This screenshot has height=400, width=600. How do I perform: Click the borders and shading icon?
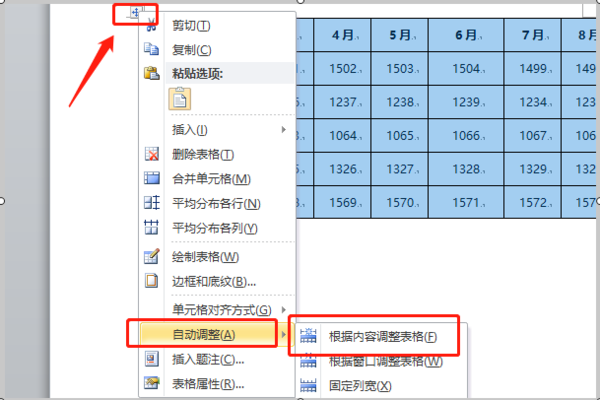click(x=152, y=281)
